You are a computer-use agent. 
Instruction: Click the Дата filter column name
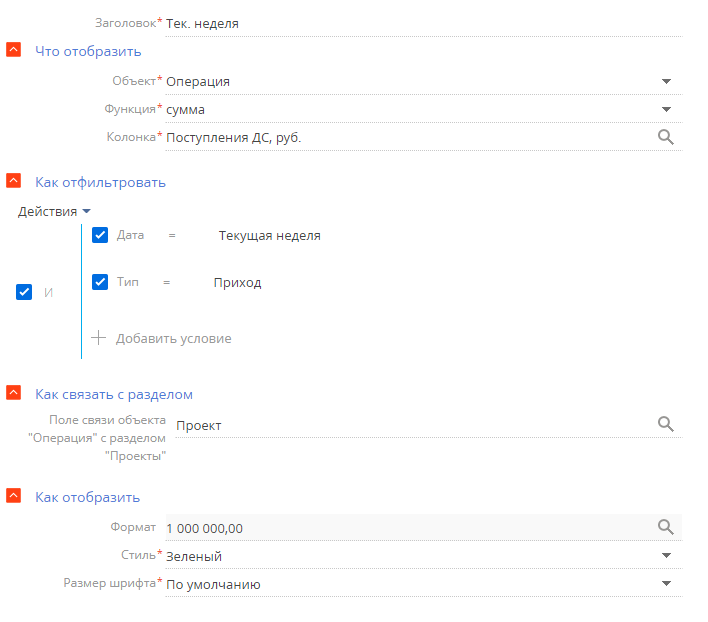(130, 235)
